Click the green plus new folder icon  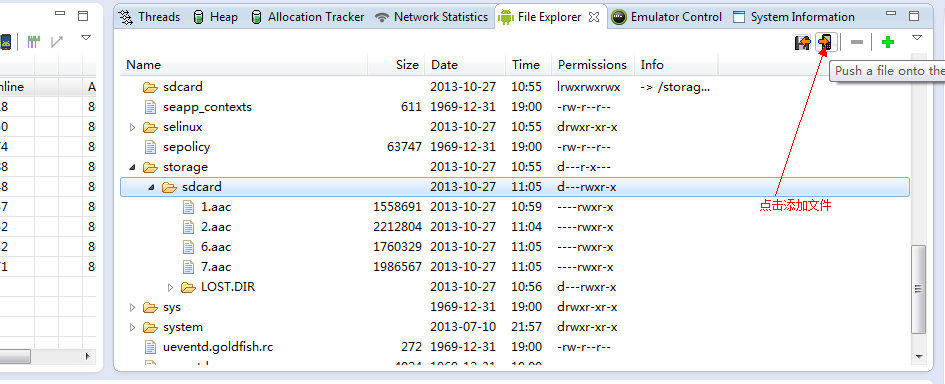click(x=888, y=42)
